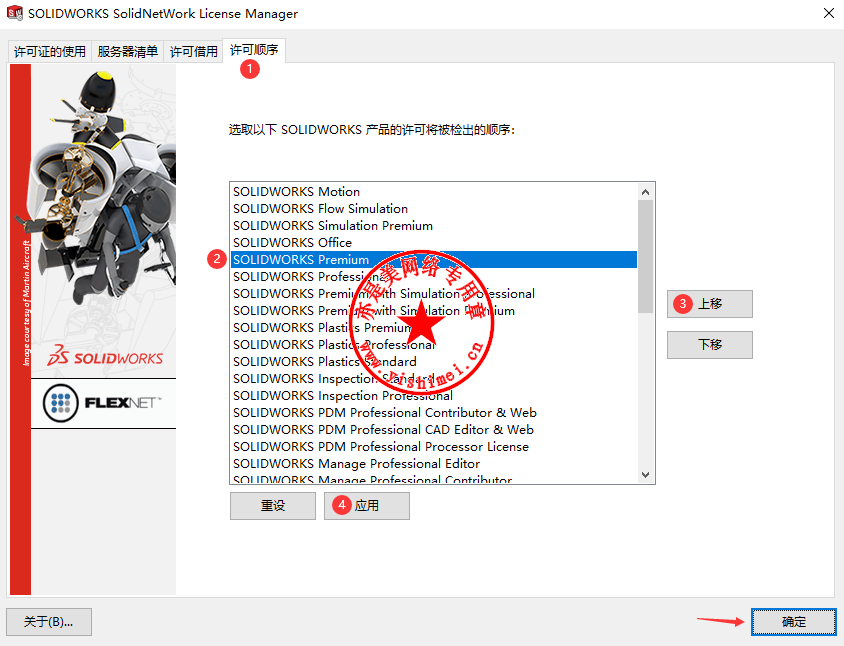Click the SOLIDWORKS app icon in title bar
This screenshot has height=646, width=844.
tap(15, 13)
